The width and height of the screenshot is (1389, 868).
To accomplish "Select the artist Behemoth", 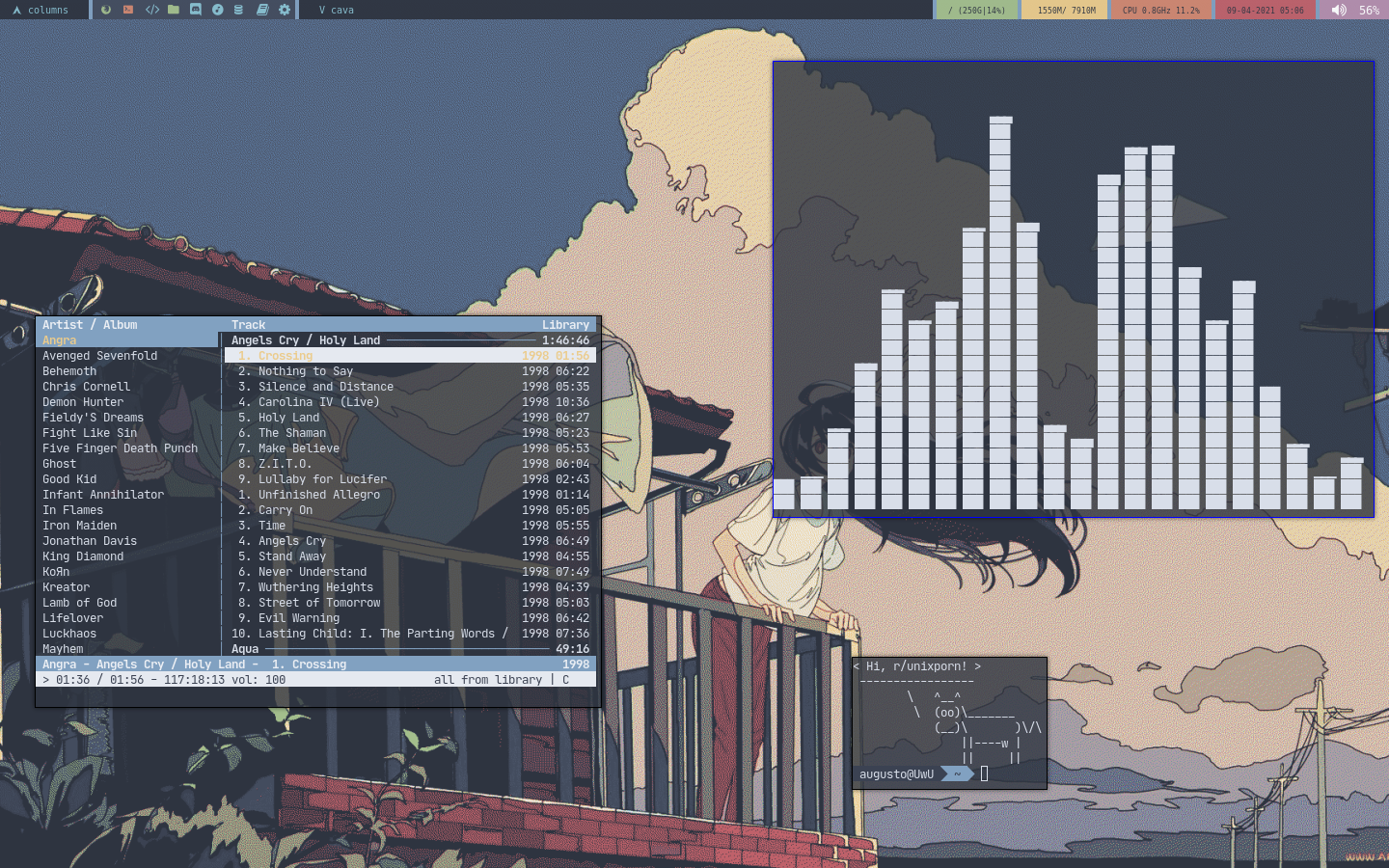I will pyautogui.click(x=69, y=371).
